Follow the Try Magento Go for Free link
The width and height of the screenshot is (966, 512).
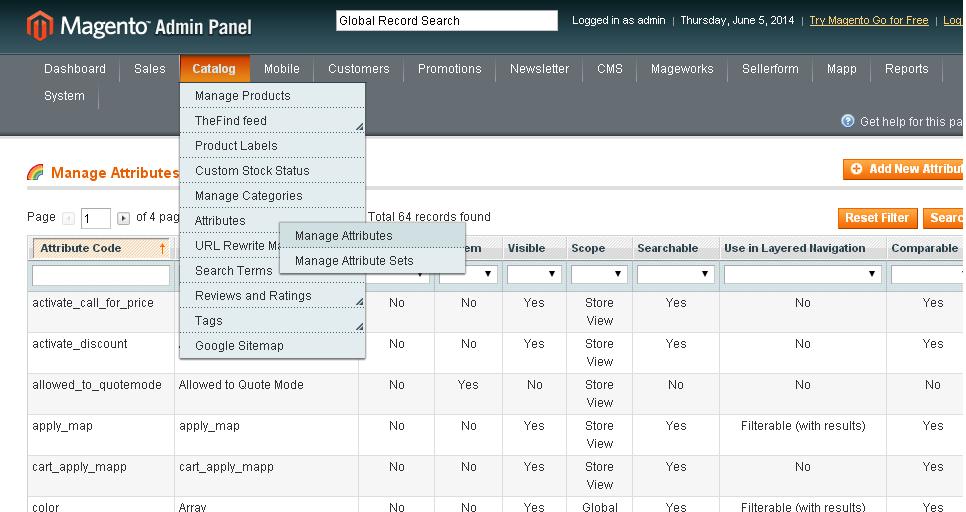point(868,20)
